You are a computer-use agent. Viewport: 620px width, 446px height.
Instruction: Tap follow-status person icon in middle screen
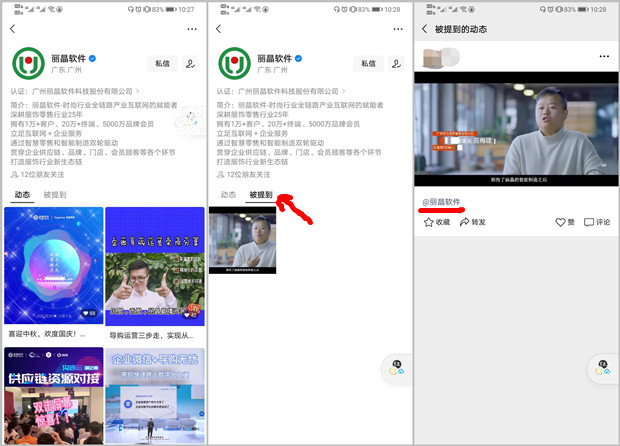click(396, 64)
